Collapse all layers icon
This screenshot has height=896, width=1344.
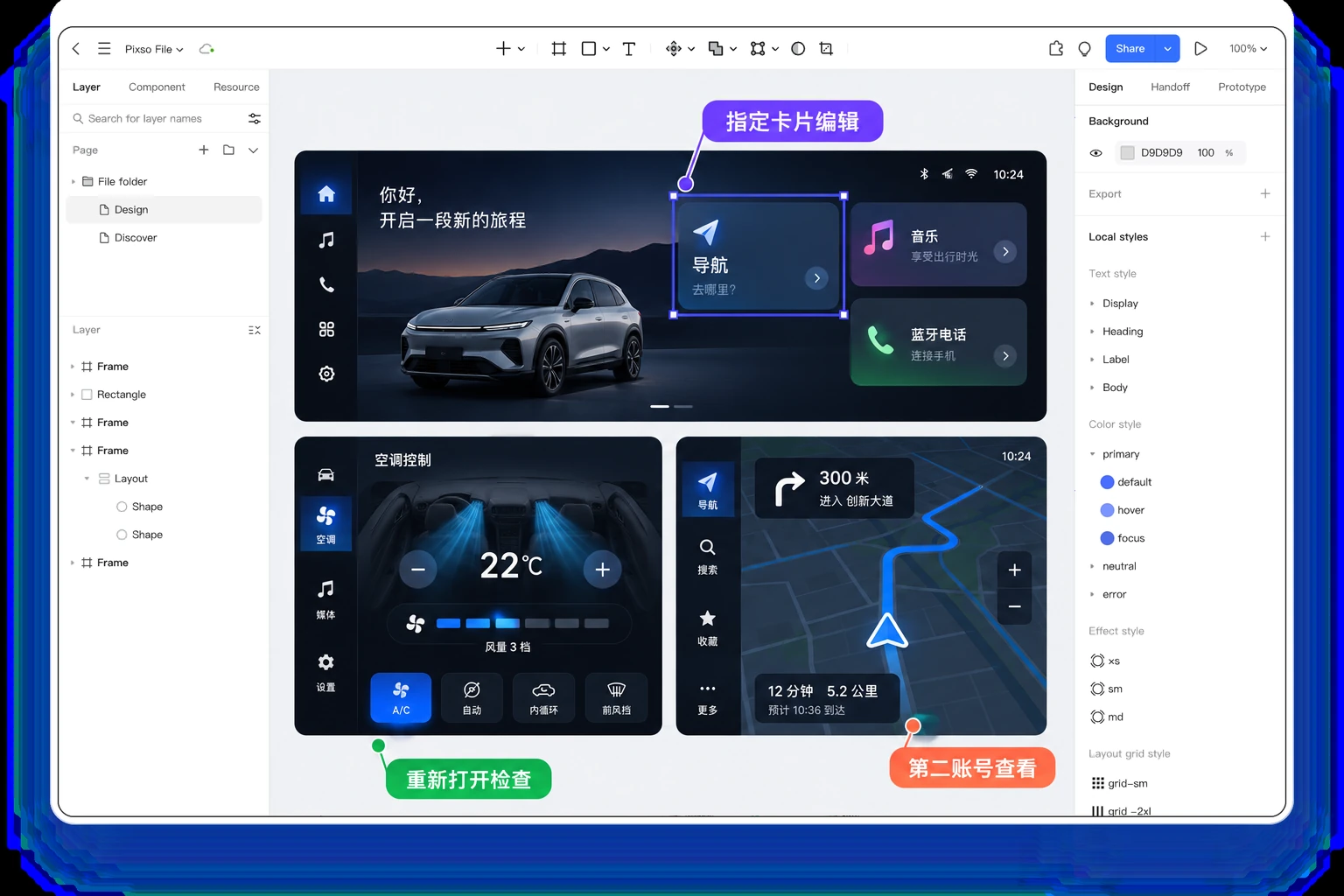click(x=255, y=330)
